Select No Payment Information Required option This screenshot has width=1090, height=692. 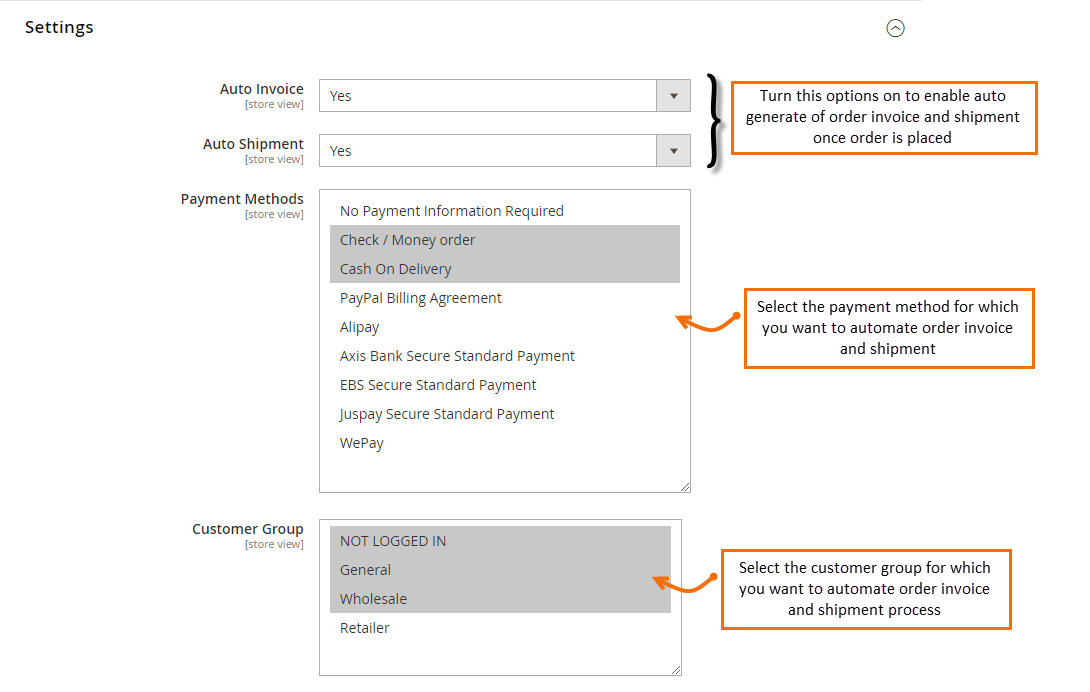452,211
